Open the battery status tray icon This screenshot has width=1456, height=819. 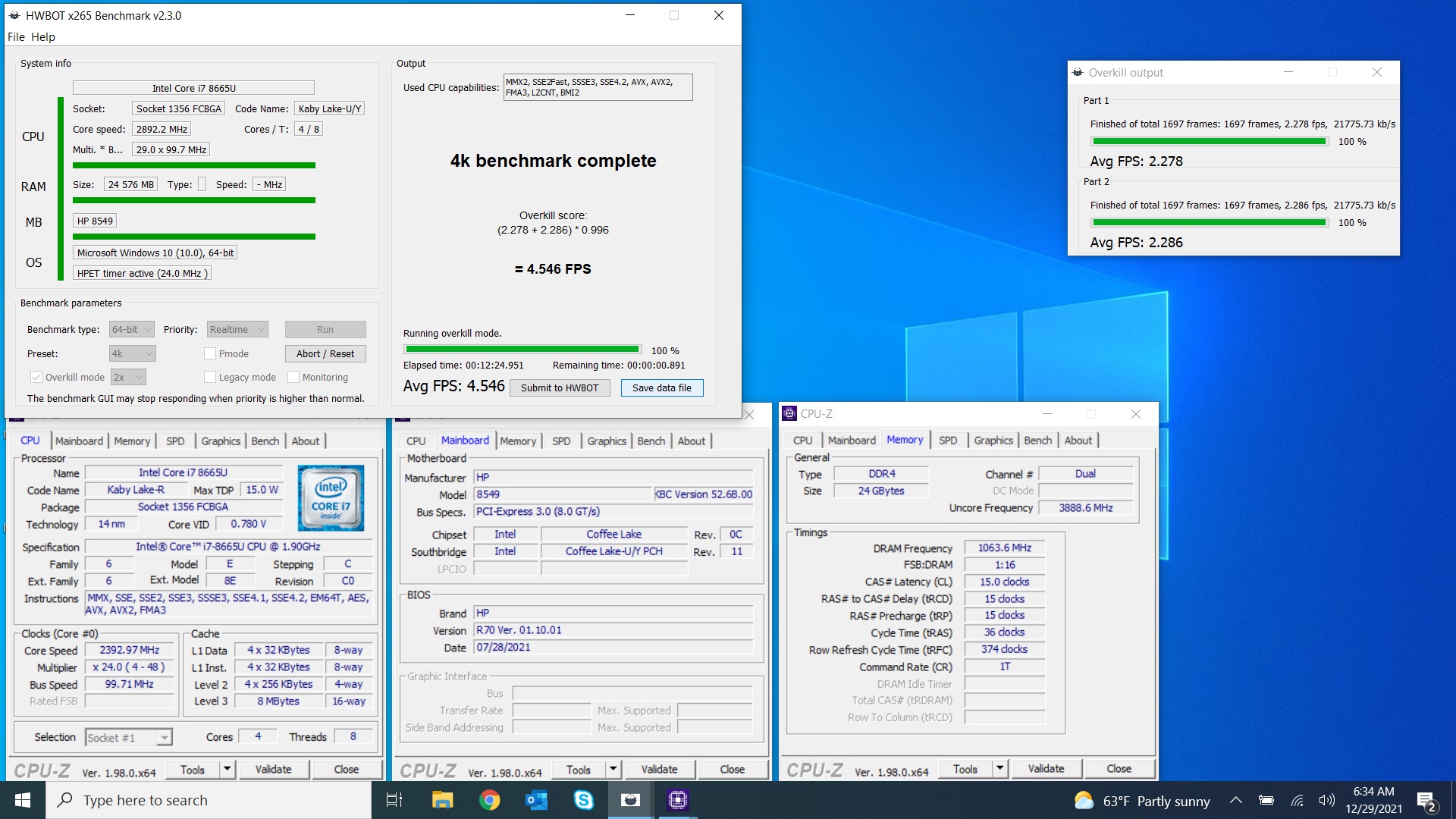[1266, 800]
